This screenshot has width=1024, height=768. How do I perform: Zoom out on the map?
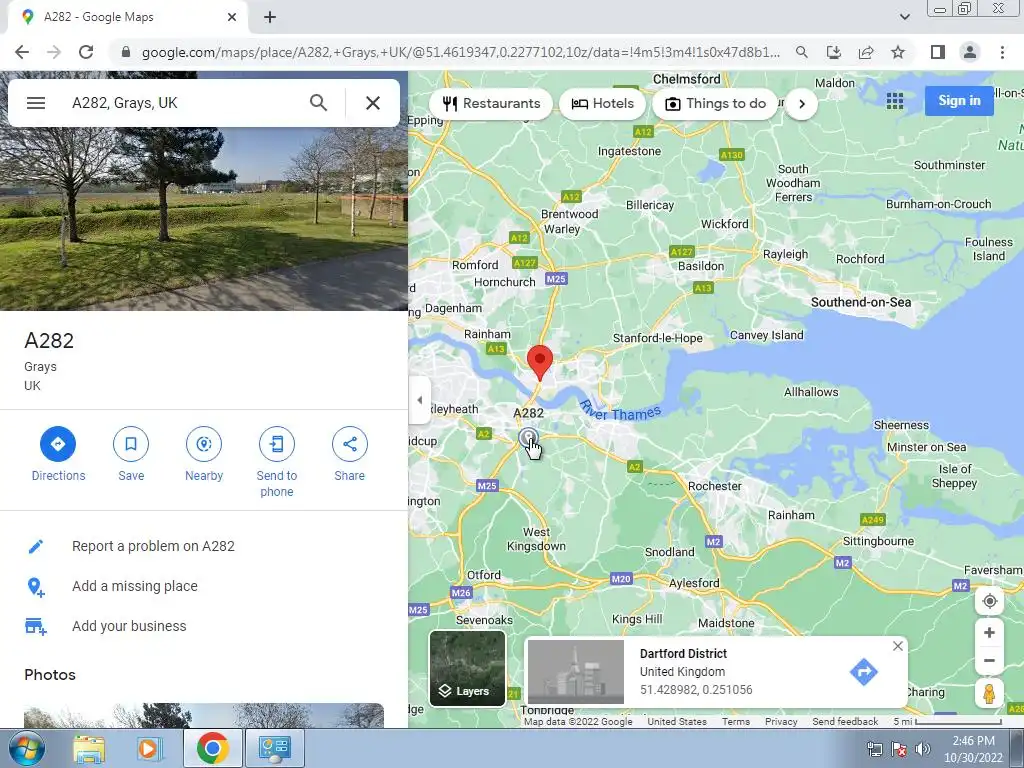(989, 660)
